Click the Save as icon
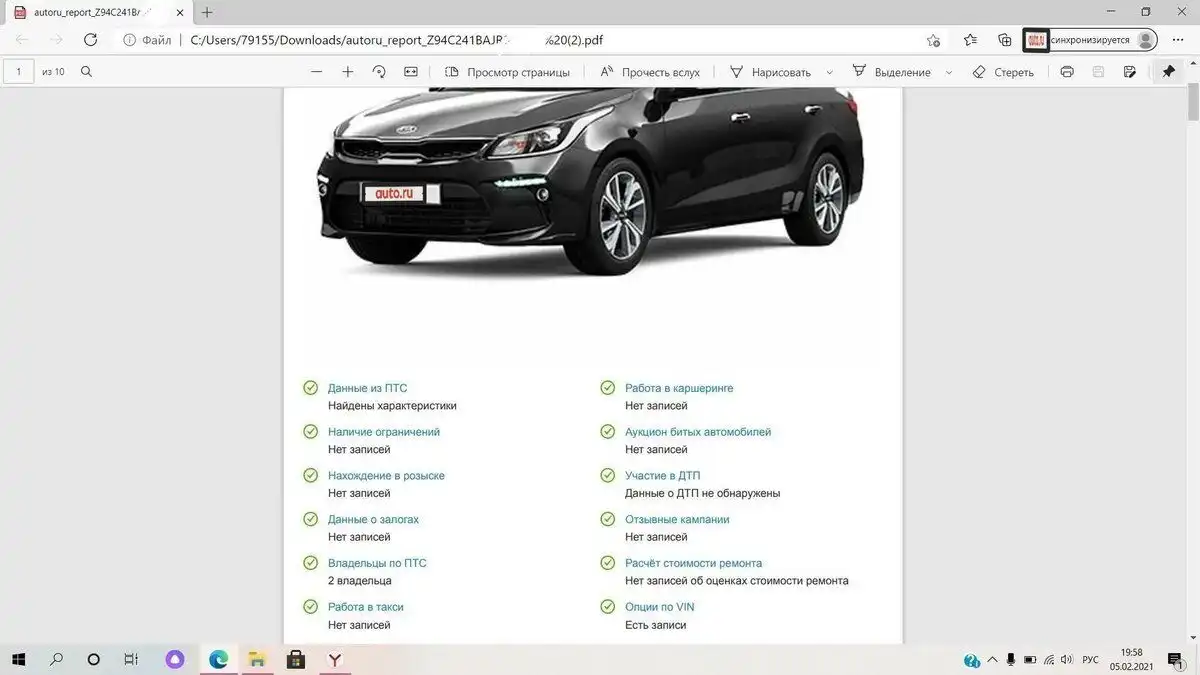This screenshot has width=1200, height=675. click(1130, 72)
